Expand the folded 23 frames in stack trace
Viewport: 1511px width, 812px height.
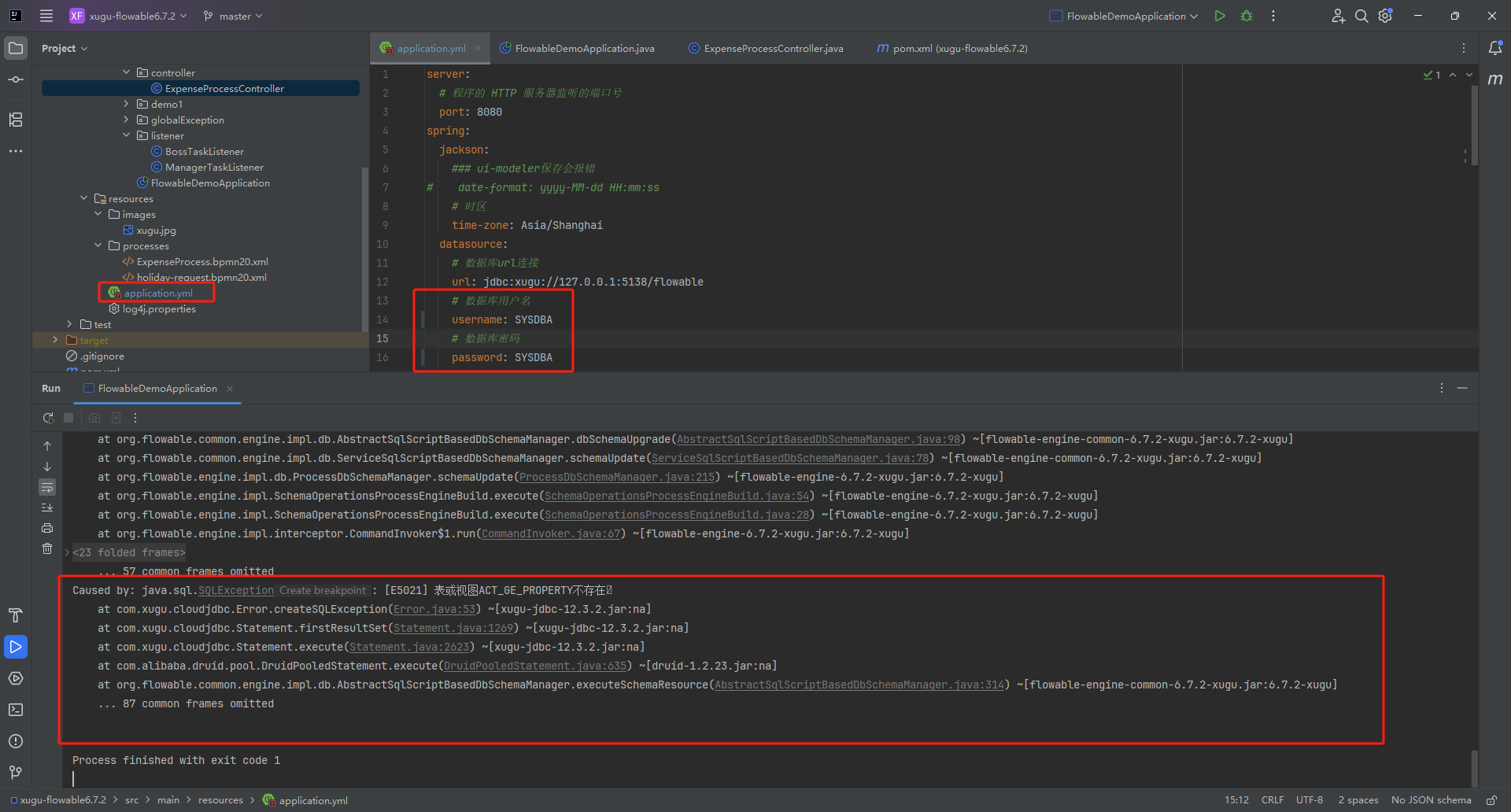point(128,553)
